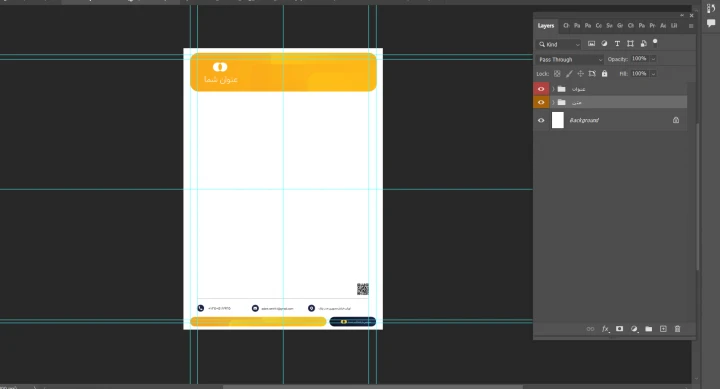The image size is (720, 389).
Task: Click the email icon on canvas footer
Action: coord(255,308)
